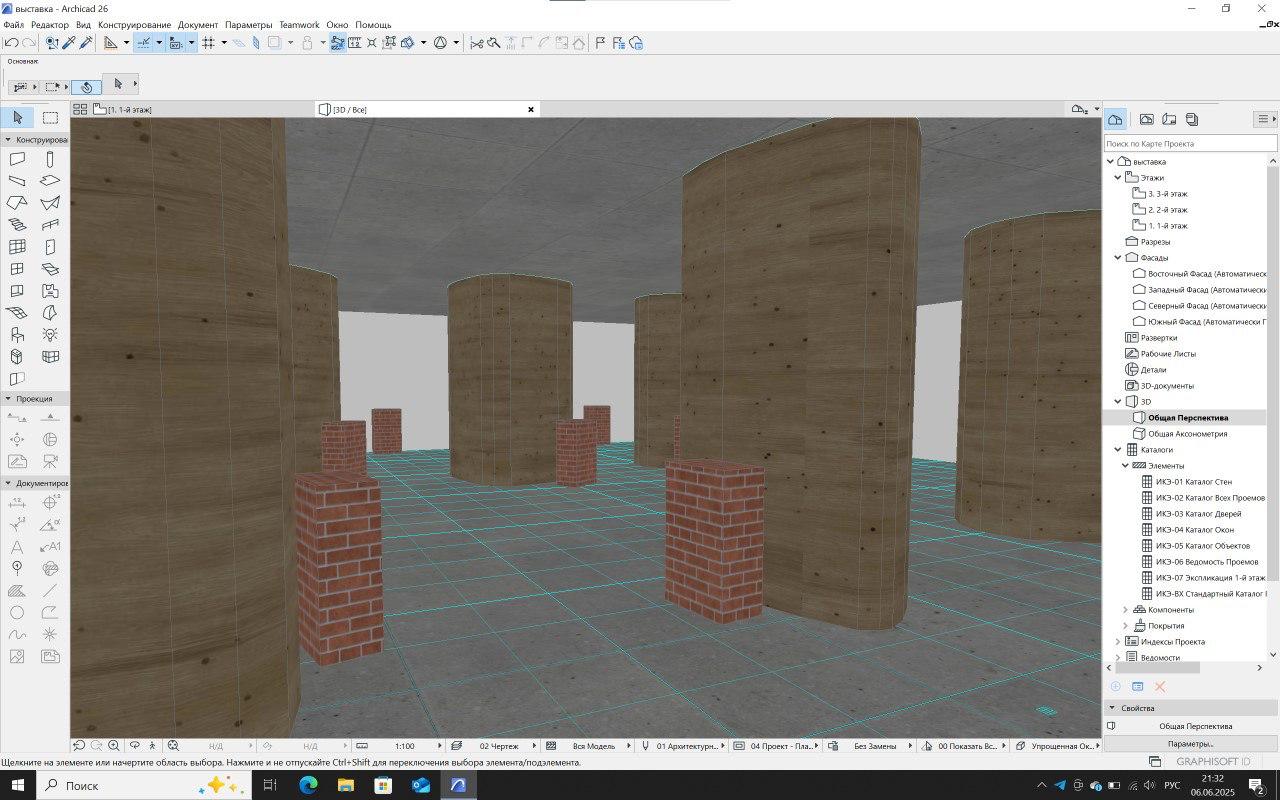The height and width of the screenshot is (800, 1280).
Task: Select the Text tool
Action: (x=17, y=547)
